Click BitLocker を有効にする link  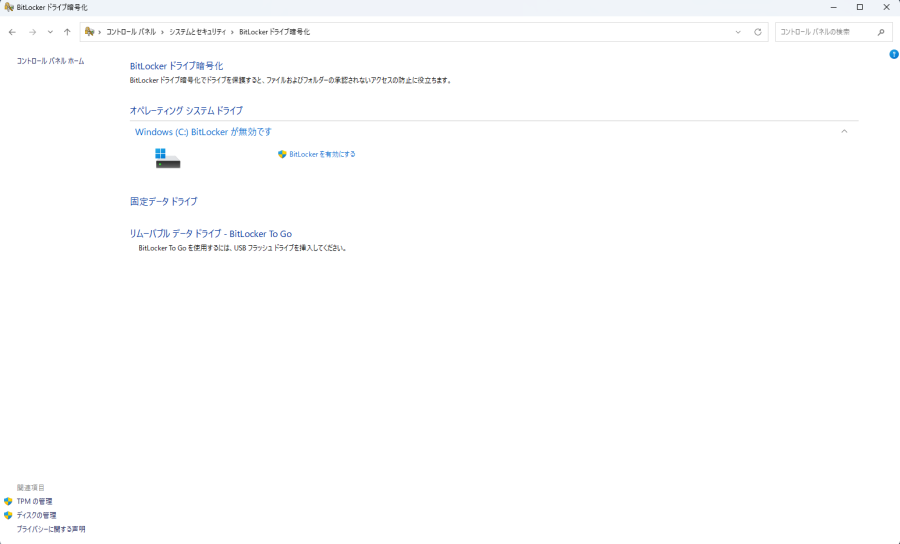(x=322, y=154)
